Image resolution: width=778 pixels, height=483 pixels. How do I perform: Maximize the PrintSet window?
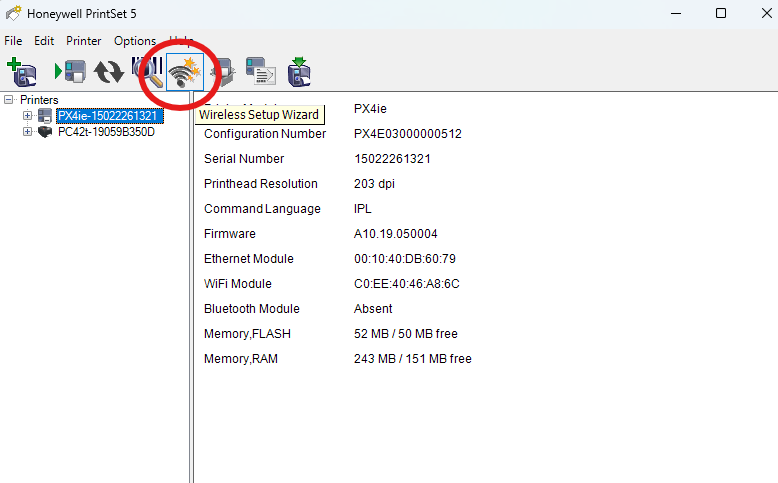[721, 13]
